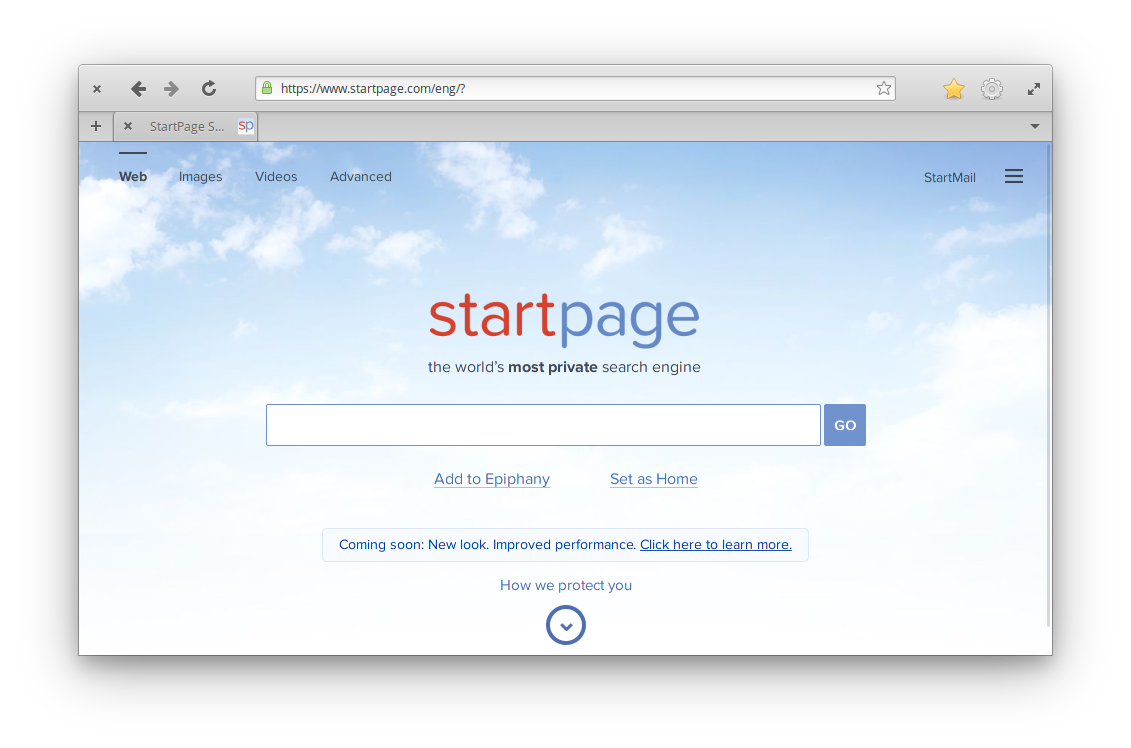1131x748 pixels.
Task: Open browser settings gear icon
Action: point(992,89)
